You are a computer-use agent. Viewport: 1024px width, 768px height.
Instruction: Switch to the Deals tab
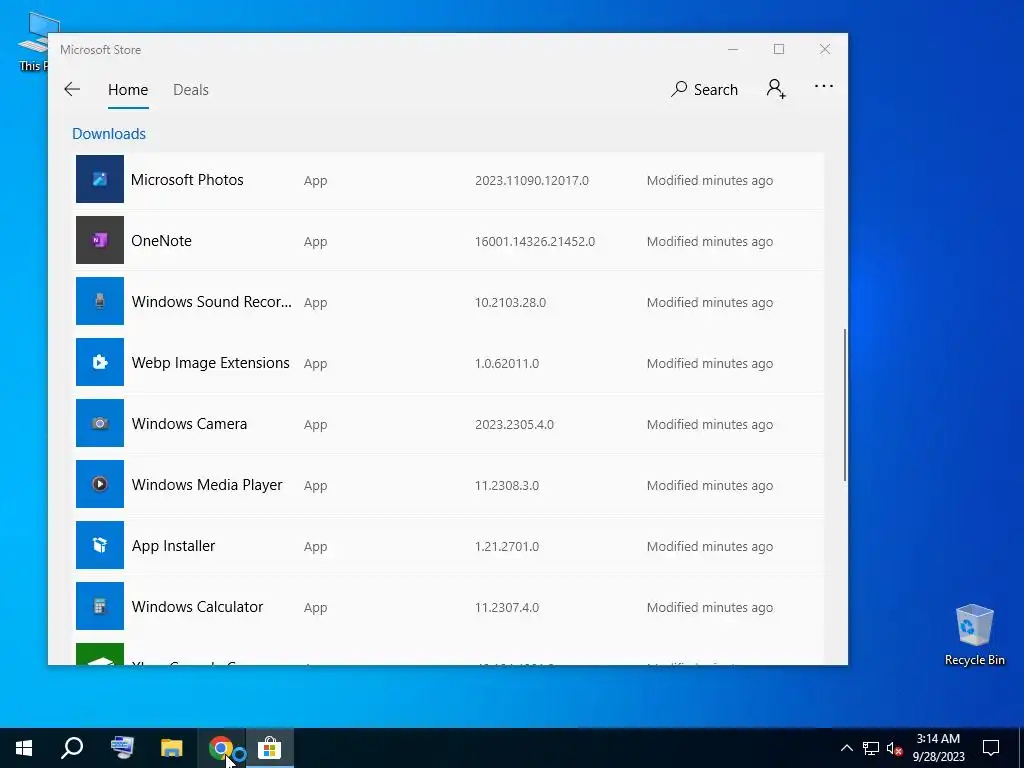tap(191, 89)
